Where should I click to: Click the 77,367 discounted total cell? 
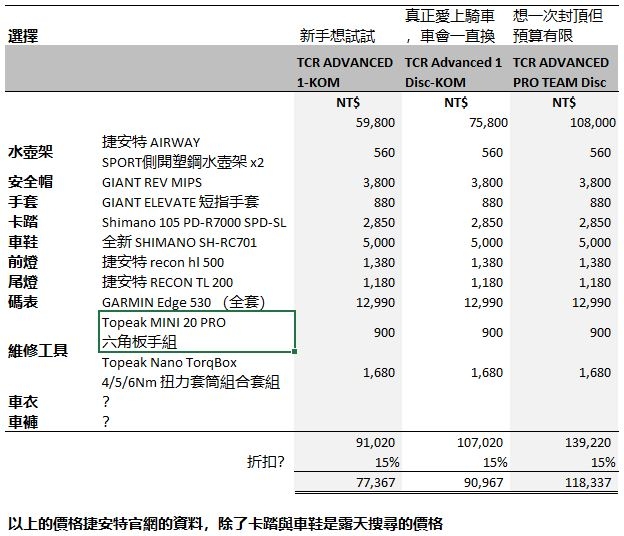[375, 483]
